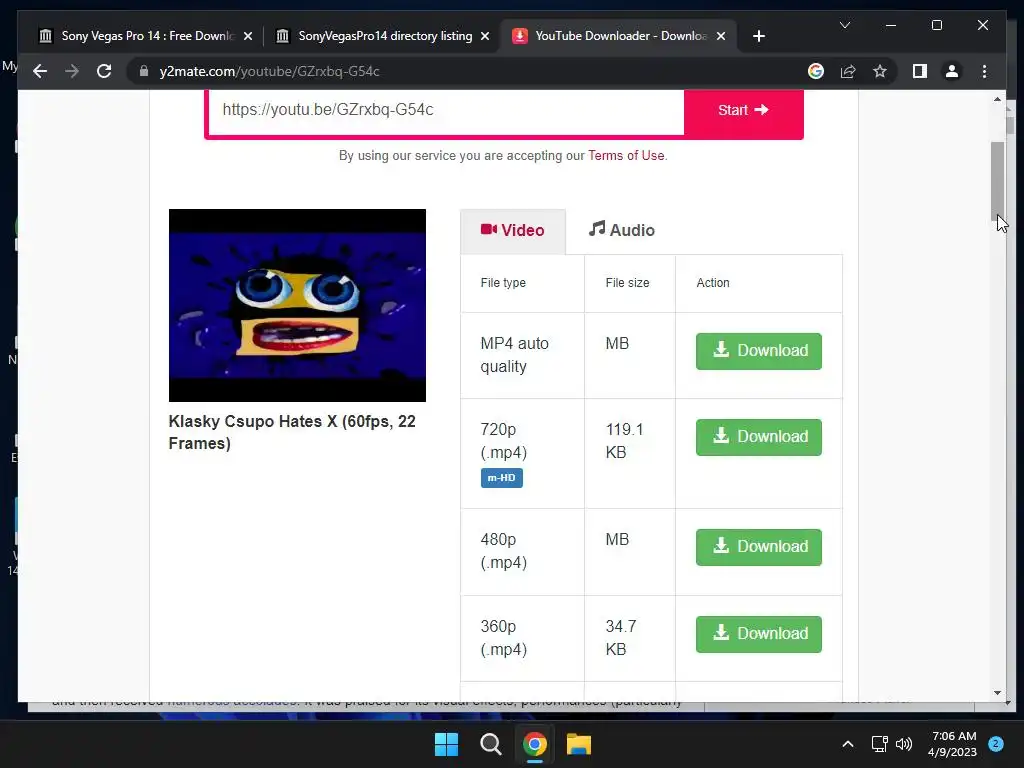Open Chrome's three-dot menu

pos(984,71)
